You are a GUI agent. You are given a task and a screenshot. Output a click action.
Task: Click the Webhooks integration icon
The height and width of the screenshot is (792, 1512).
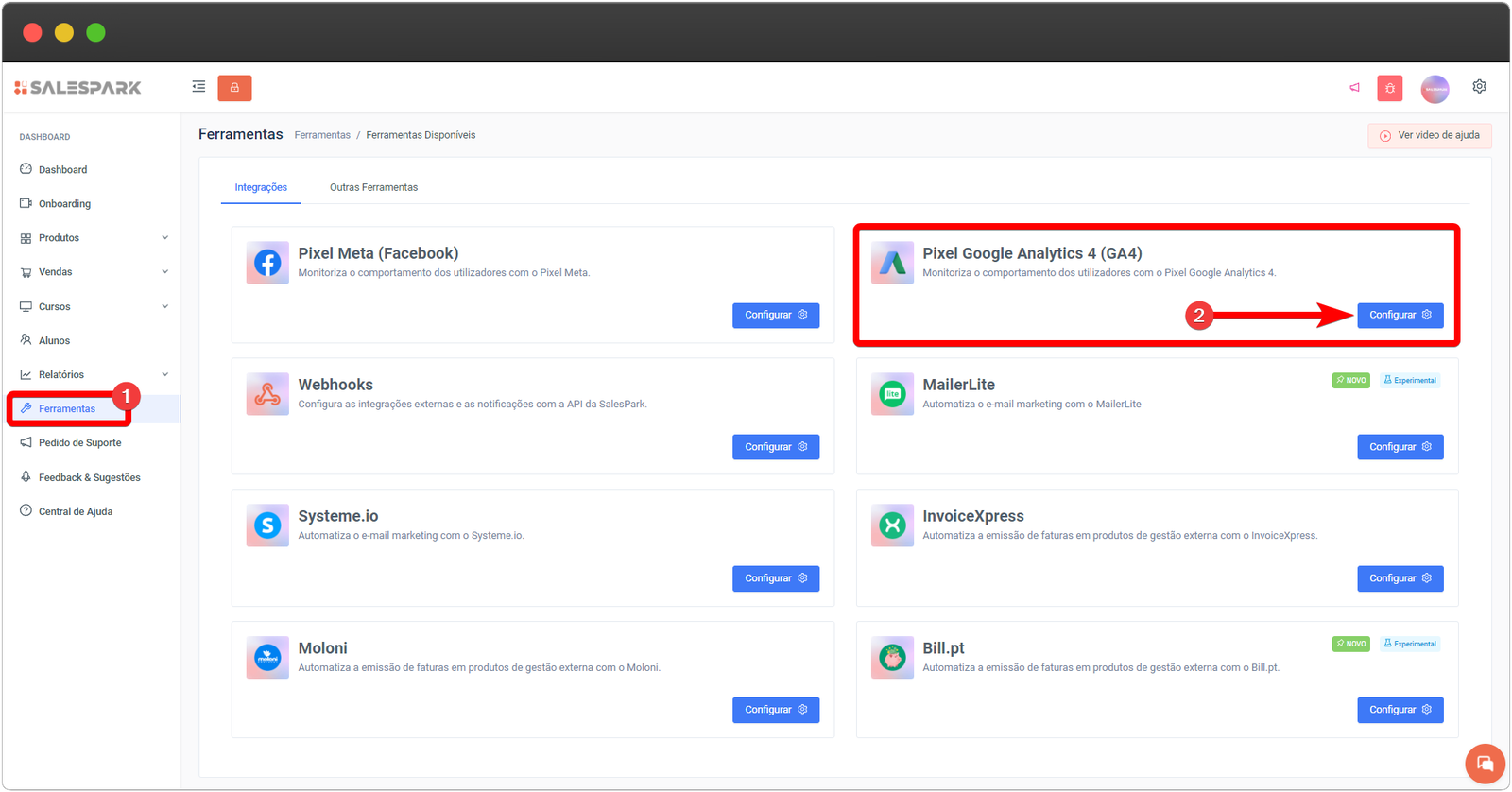[267, 394]
